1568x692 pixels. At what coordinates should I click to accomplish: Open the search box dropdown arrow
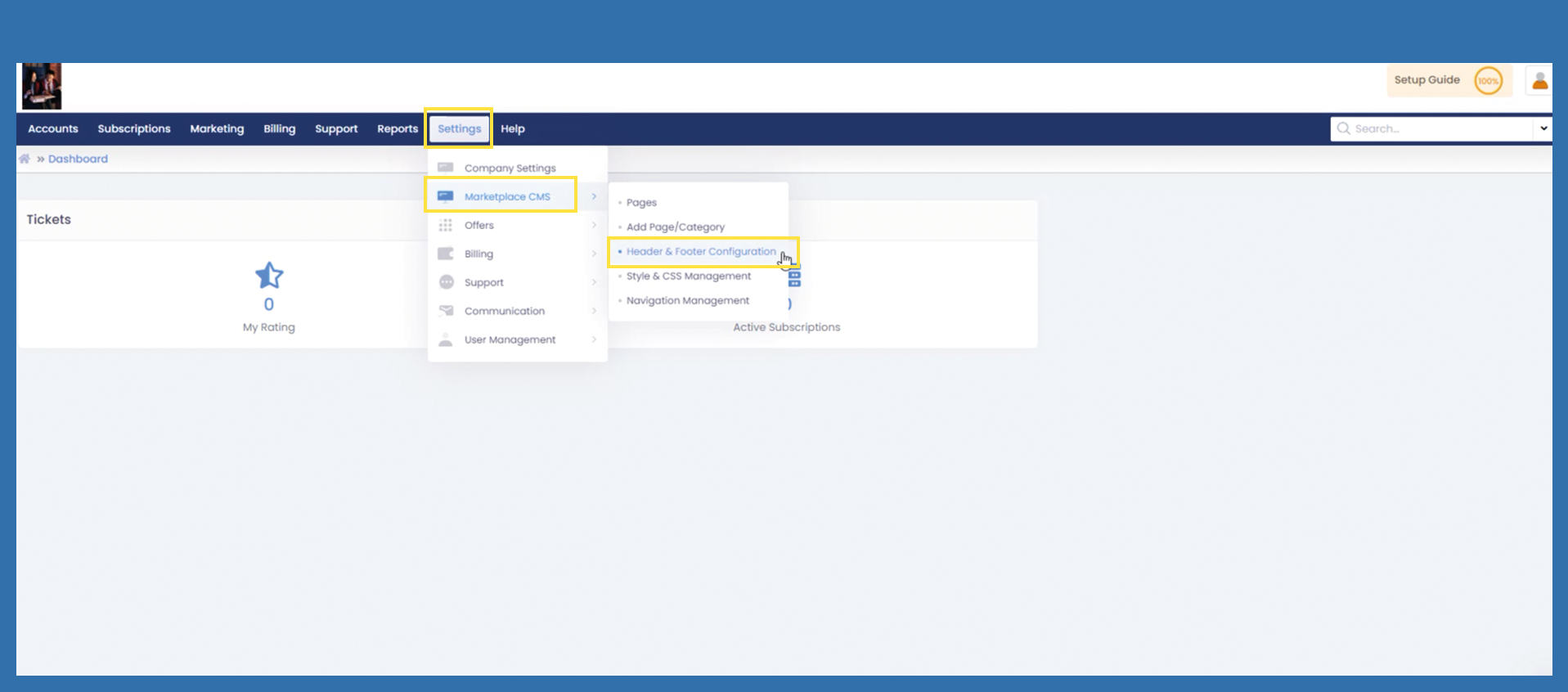tap(1543, 128)
